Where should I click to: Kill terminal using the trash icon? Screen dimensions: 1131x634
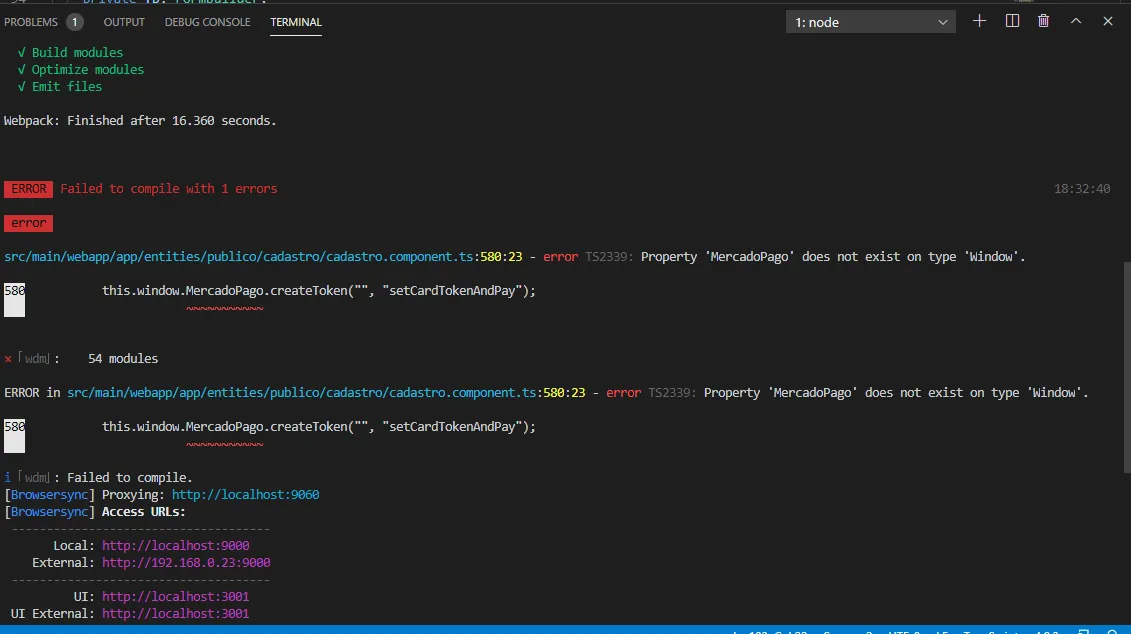1044,21
